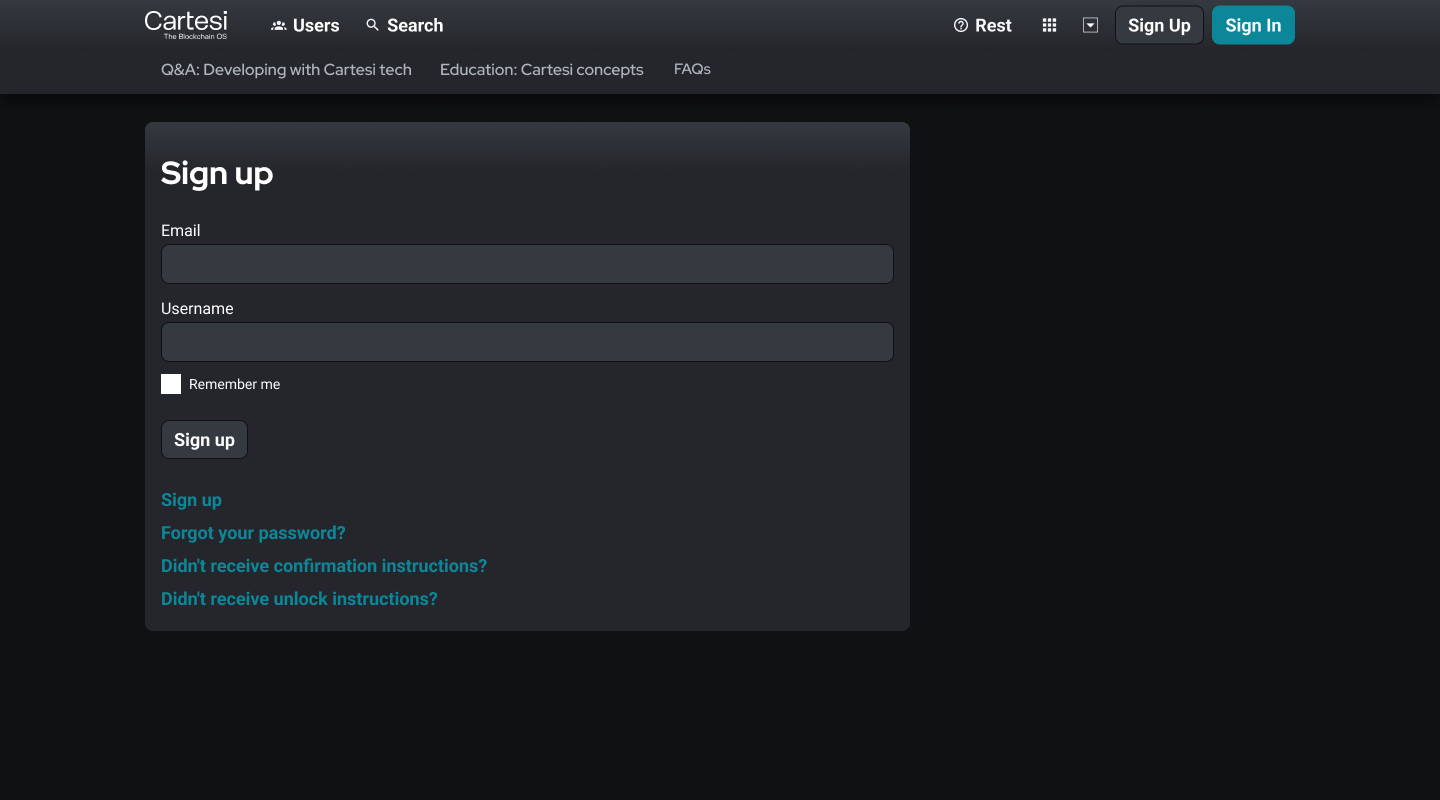Submit the form with Sign up button
This screenshot has width=1440, height=800.
[x=204, y=440]
